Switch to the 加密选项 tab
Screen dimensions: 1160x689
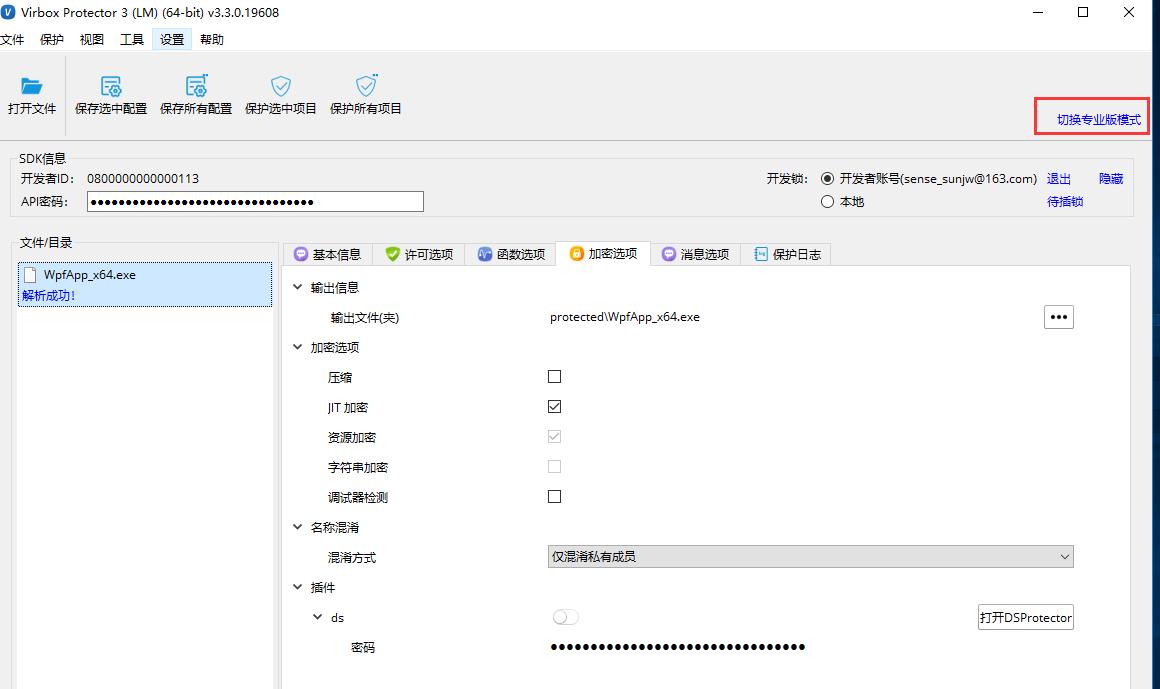point(603,254)
